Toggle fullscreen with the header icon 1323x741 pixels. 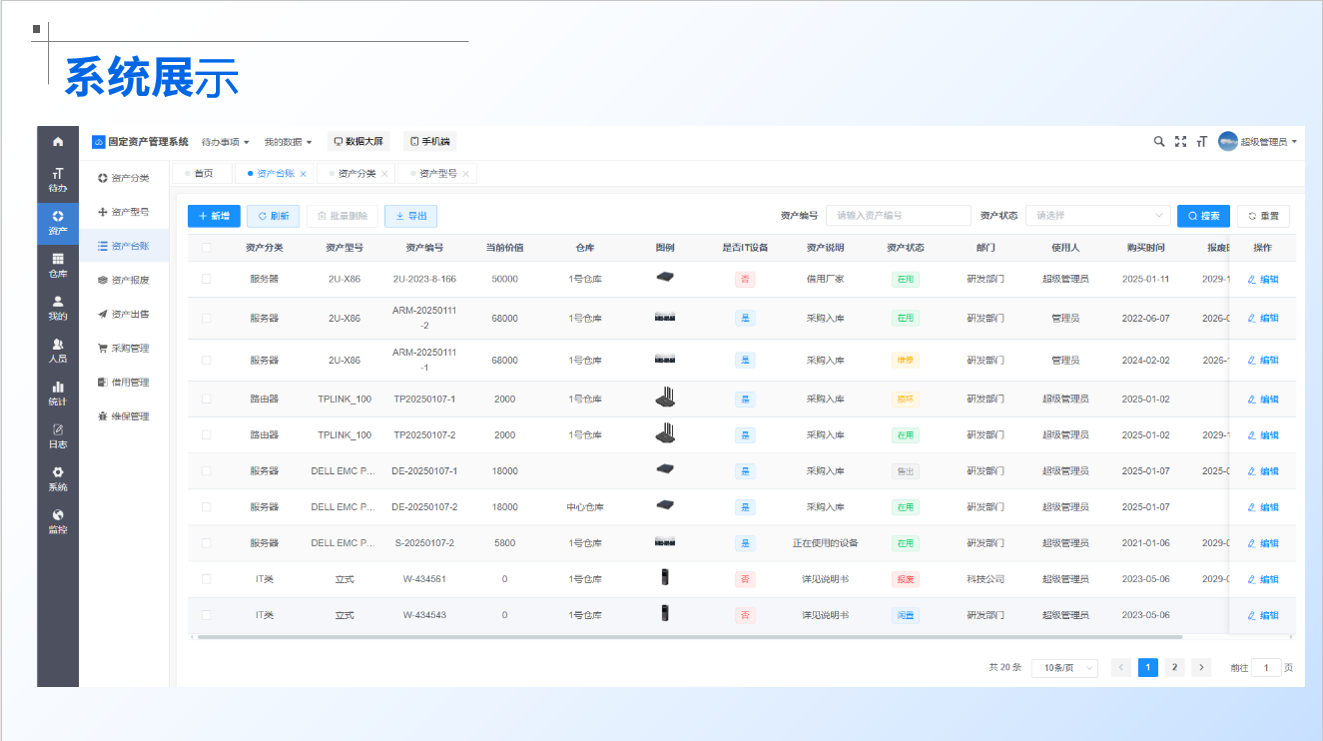[1180, 142]
